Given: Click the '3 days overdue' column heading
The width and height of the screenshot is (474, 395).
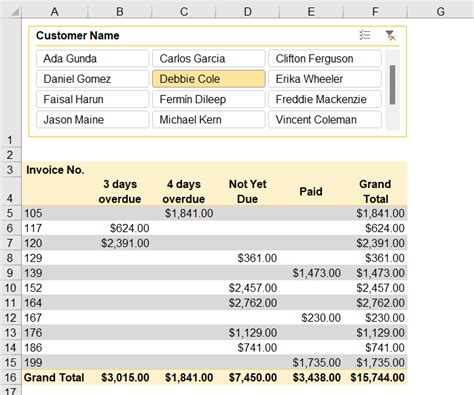Looking at the screenshot, I should [x=120, y=191].
